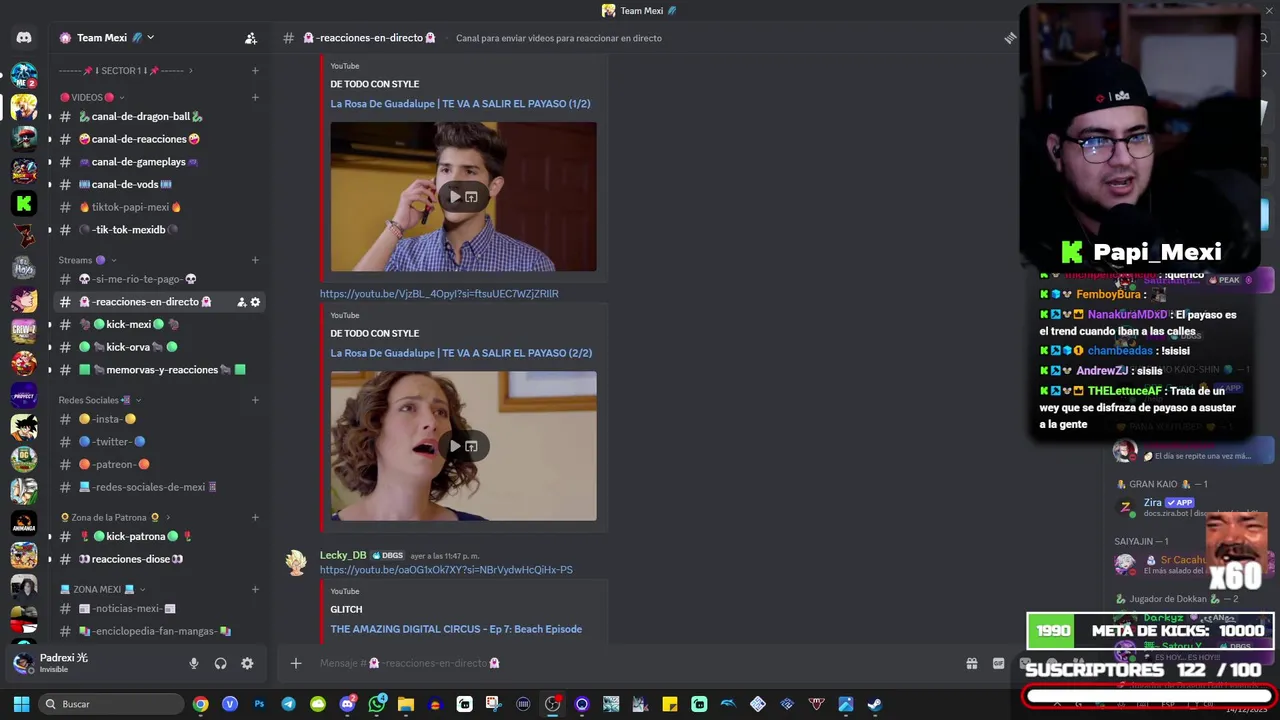Collapse the ZONA MEXI category

point(103,589)
